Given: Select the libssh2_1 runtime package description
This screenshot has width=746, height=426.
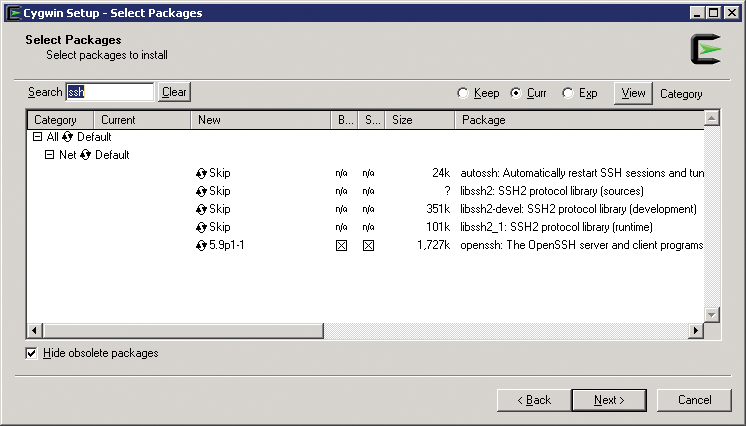Looking at the screenshot, I should 557,228.
